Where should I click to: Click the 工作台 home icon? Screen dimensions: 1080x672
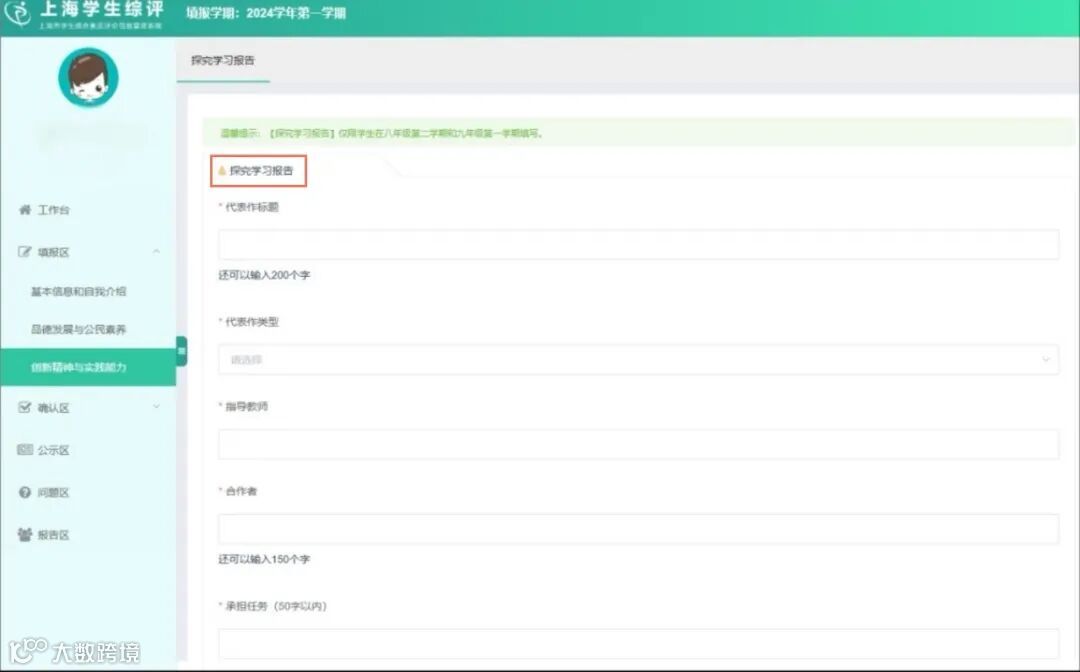(x=25, y=209)
